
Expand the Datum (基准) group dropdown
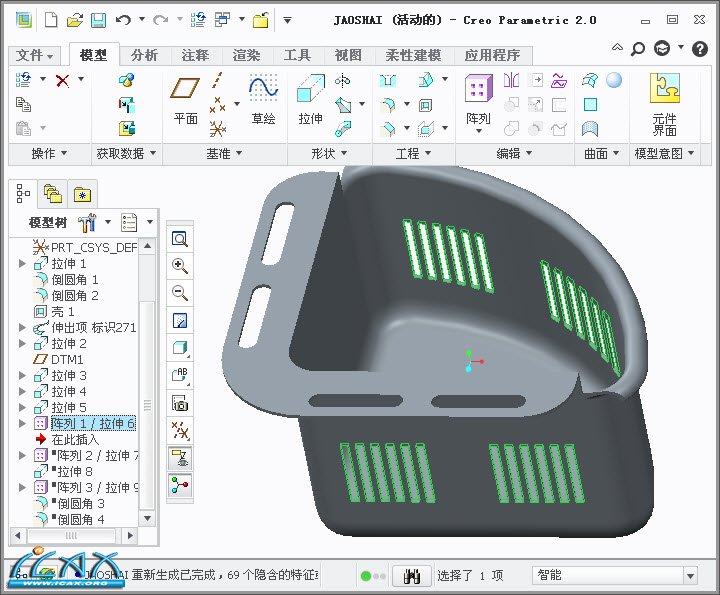coord(224,153)
